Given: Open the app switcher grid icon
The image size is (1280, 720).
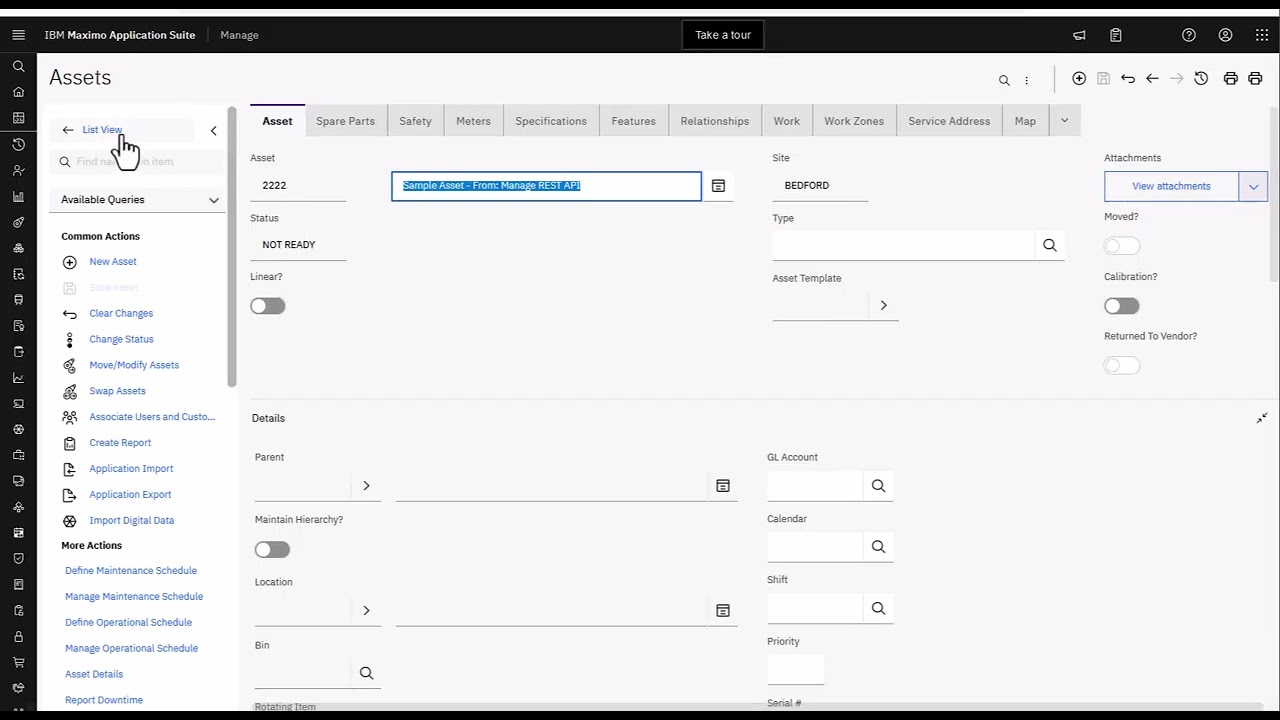Looking at the screenshot, I should coord(1262,35).
